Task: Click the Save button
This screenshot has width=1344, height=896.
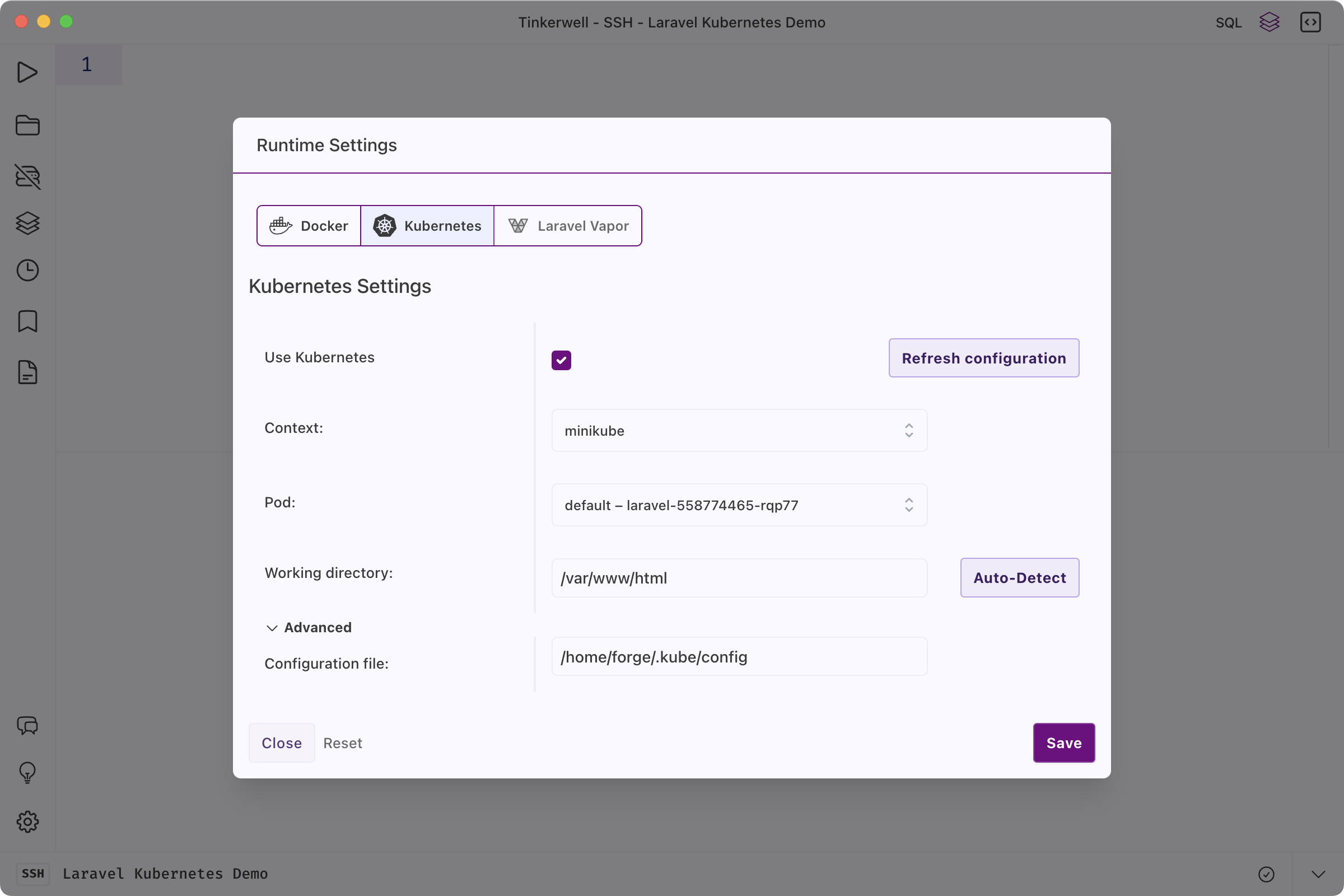Action: [x=1064, y=743]
